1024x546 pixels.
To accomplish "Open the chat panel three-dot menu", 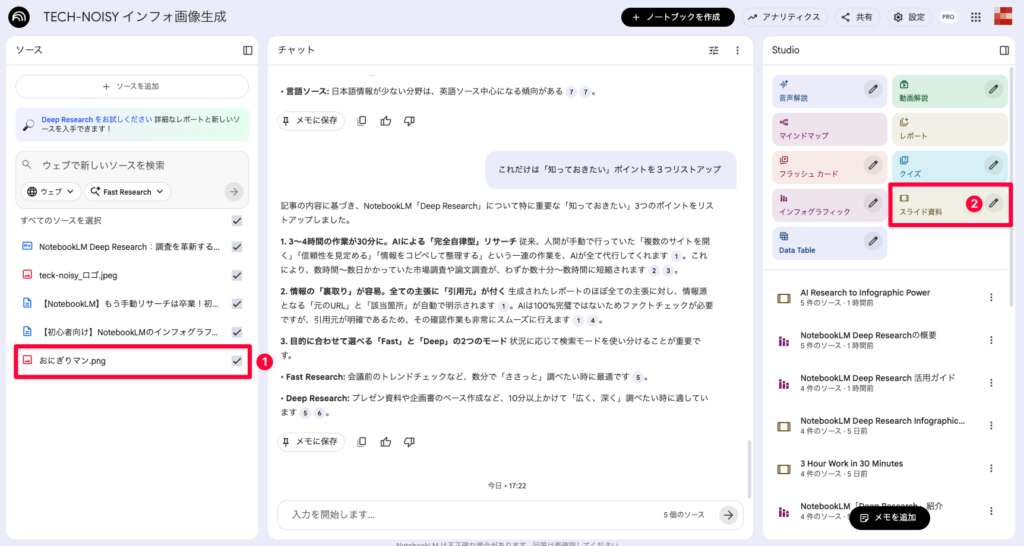I will pos(737,50).
